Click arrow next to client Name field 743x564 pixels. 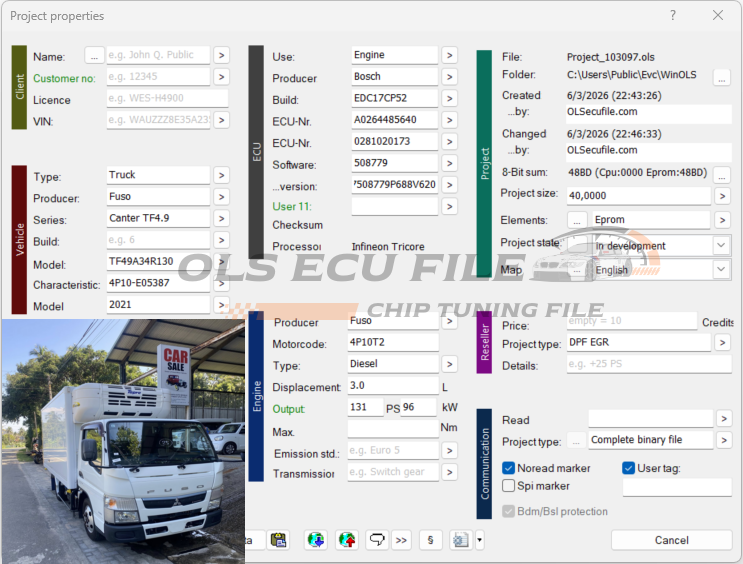click(x=221, y=55)
